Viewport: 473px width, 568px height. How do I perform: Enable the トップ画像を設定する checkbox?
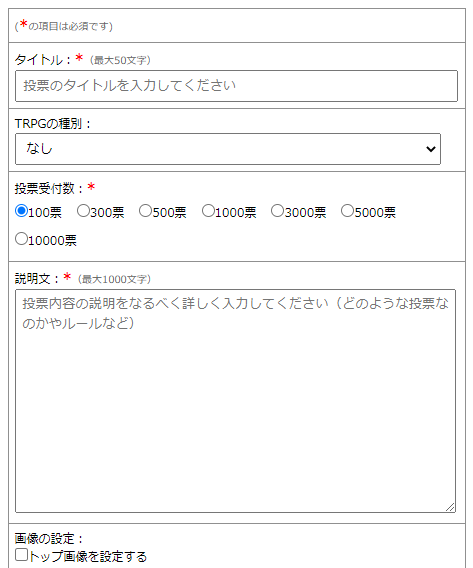[x=21, y=555]
